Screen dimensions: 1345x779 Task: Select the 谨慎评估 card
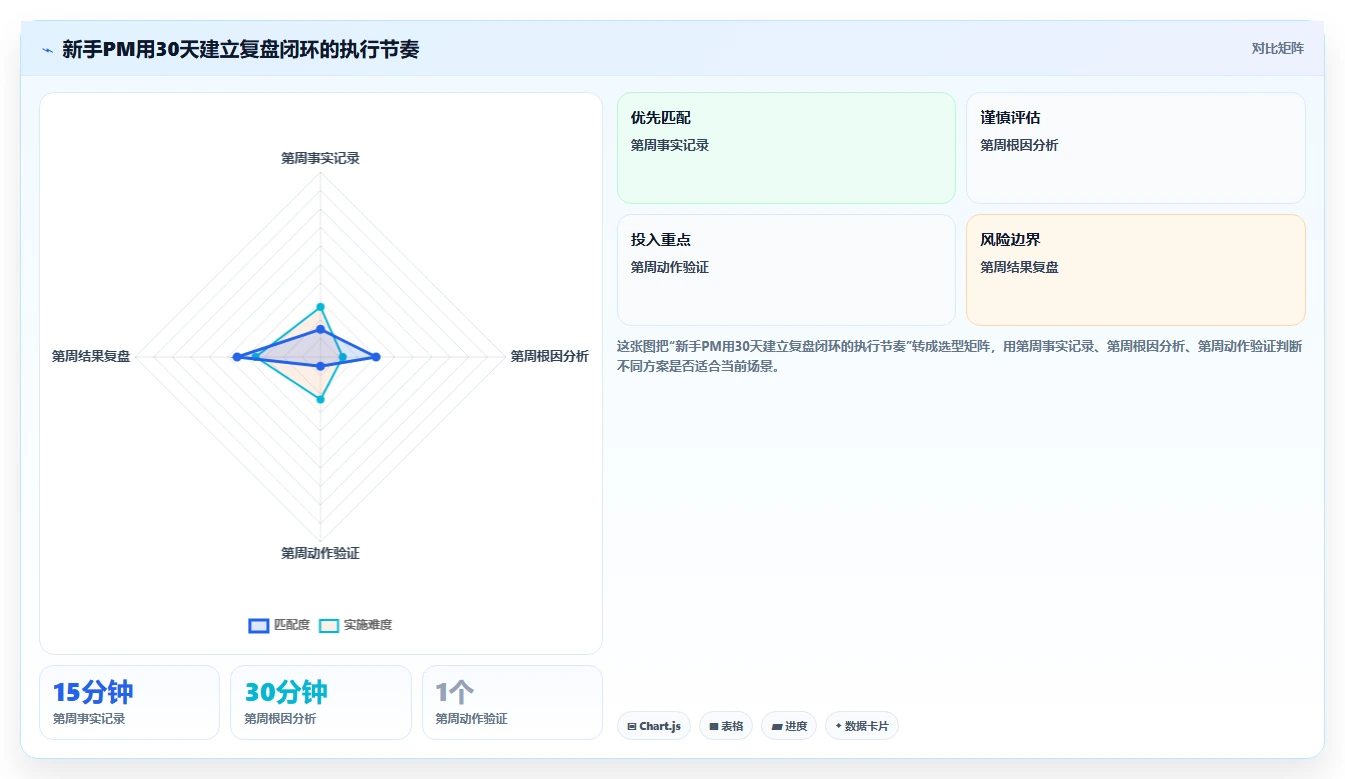coord(1135,148)
